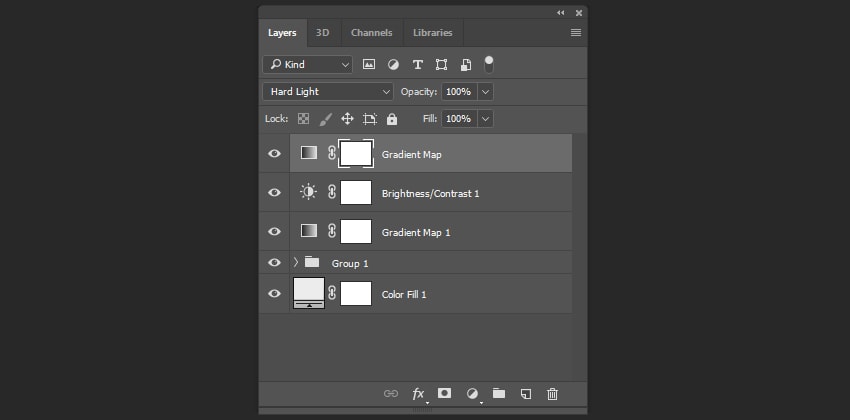The width and height of the screenshot is (850, 420).
Task: Lock artboard nesting icon
Action: point(370,119)
